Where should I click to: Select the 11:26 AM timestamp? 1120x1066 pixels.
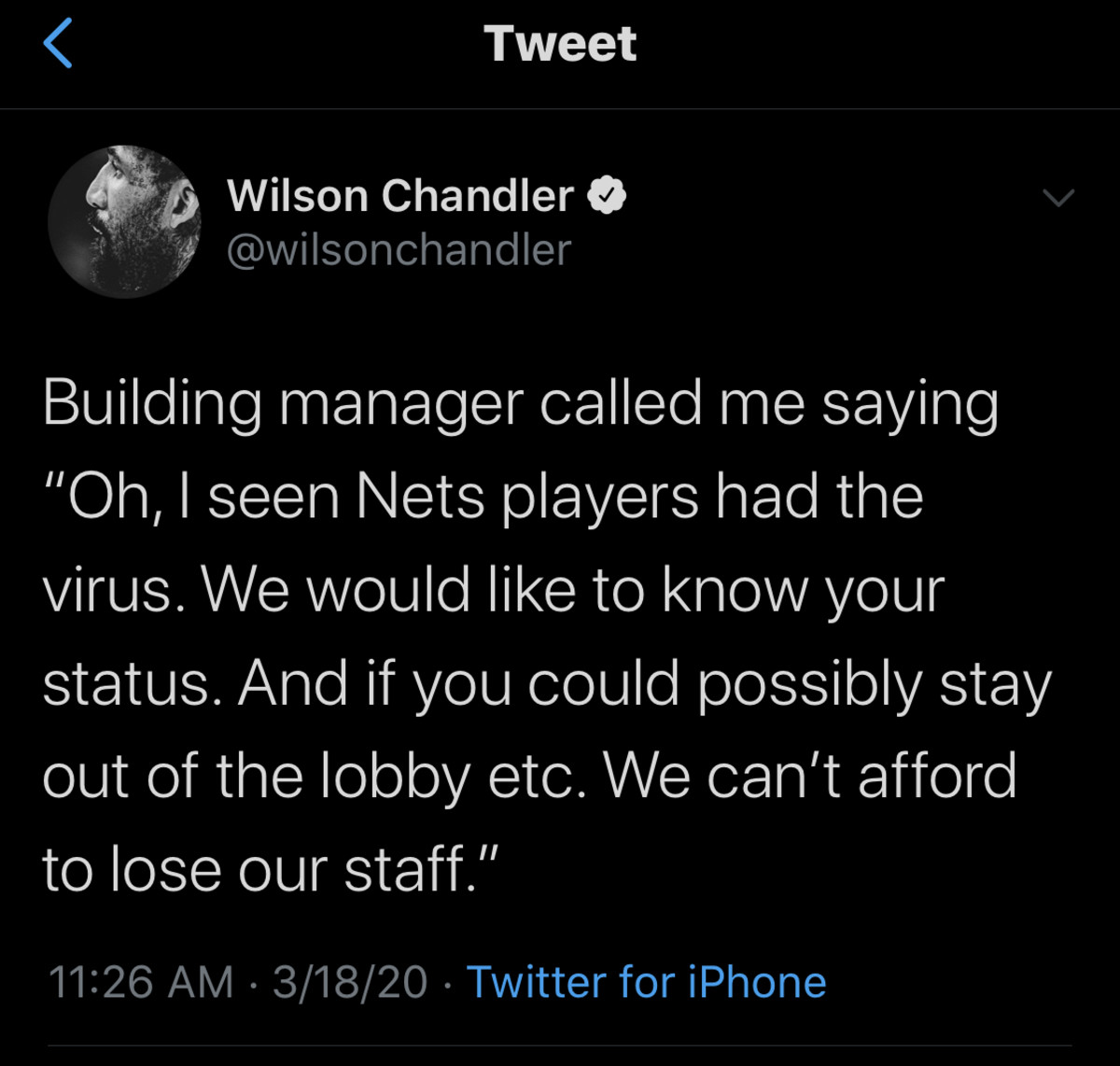coord(140,982)
